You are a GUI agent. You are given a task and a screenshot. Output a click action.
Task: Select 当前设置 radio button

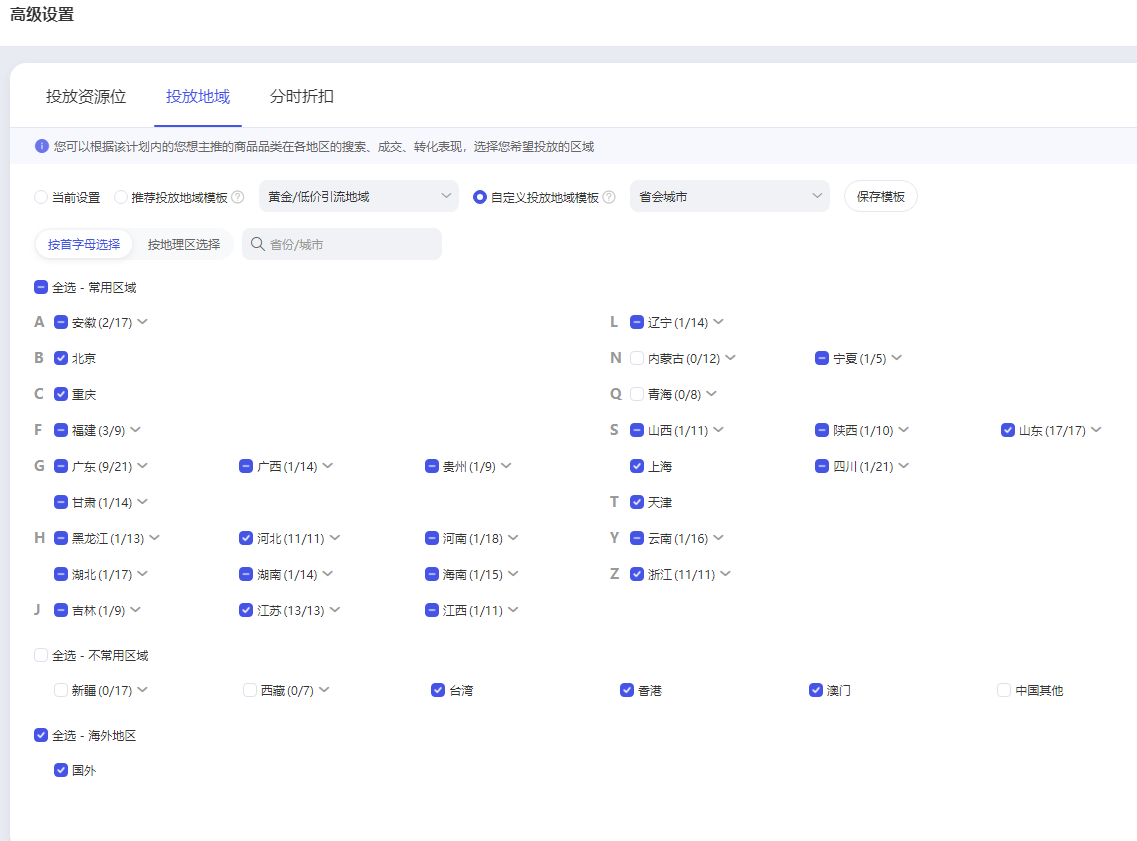click(41, 198)
